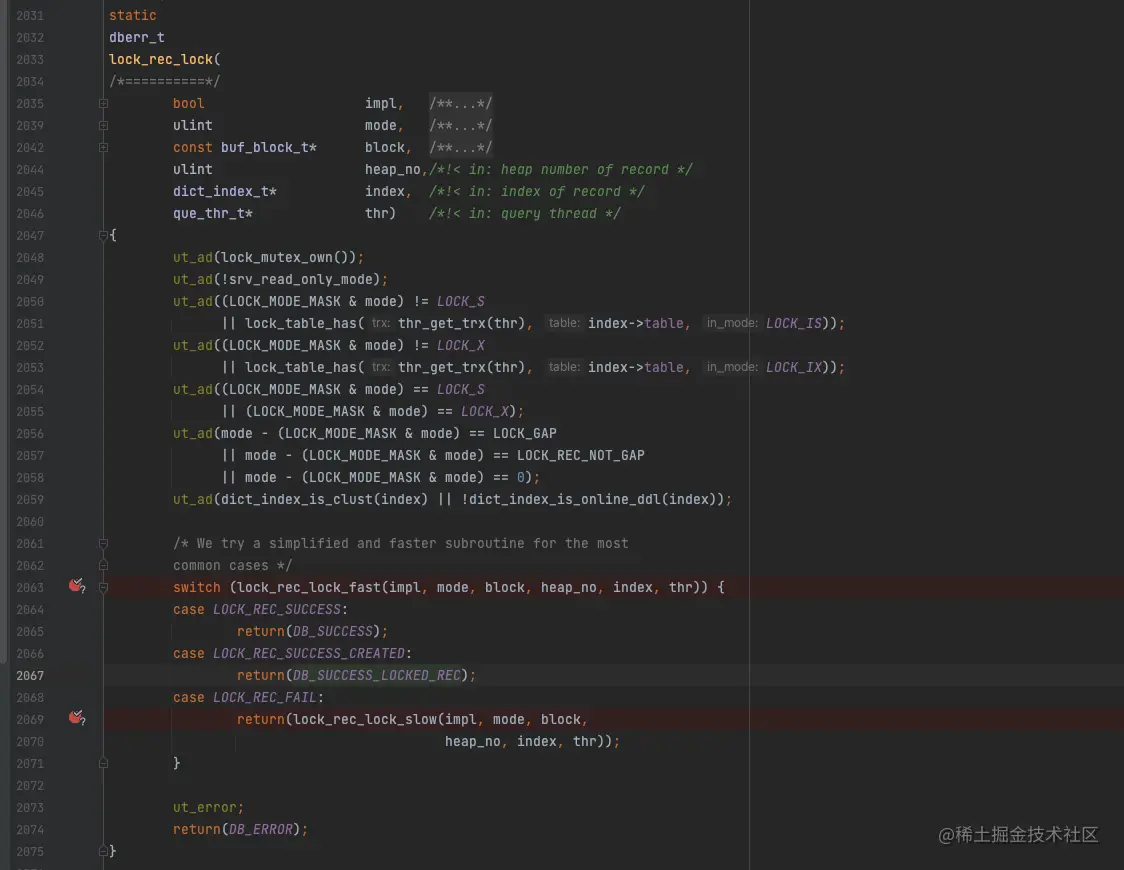The width and height of the screenshot is (1124, 870).
Task: Click lock_rec_lock_slow function call
Action: (365, 720)
